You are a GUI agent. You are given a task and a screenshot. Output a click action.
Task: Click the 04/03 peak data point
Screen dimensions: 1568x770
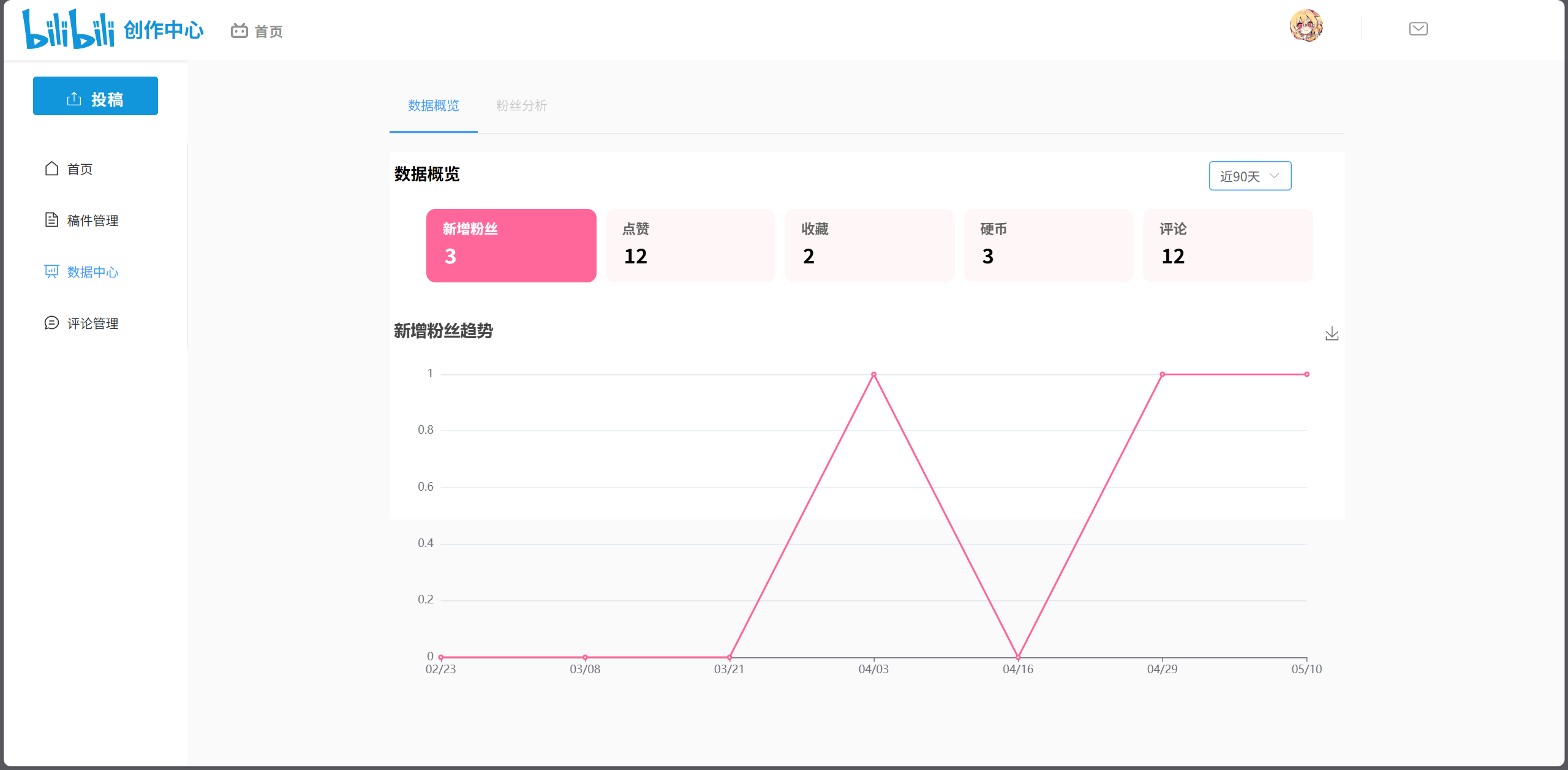(873, 374)
